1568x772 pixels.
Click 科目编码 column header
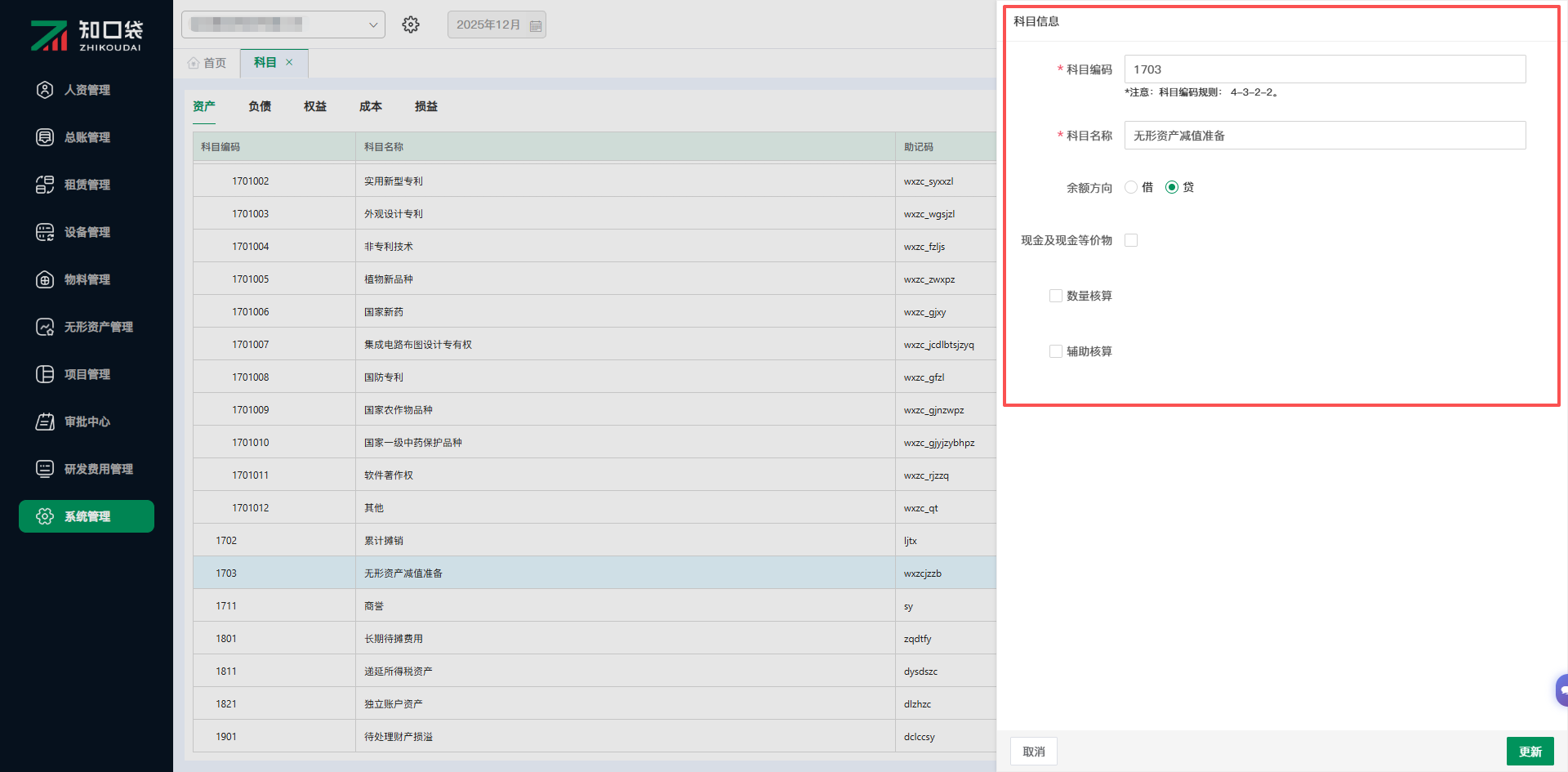[x=274, y=147]
